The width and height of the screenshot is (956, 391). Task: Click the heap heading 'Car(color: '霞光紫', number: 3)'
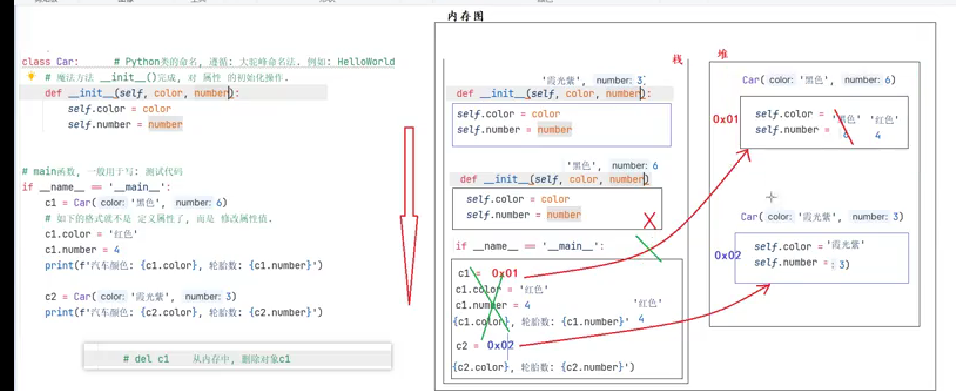(822, 217)
